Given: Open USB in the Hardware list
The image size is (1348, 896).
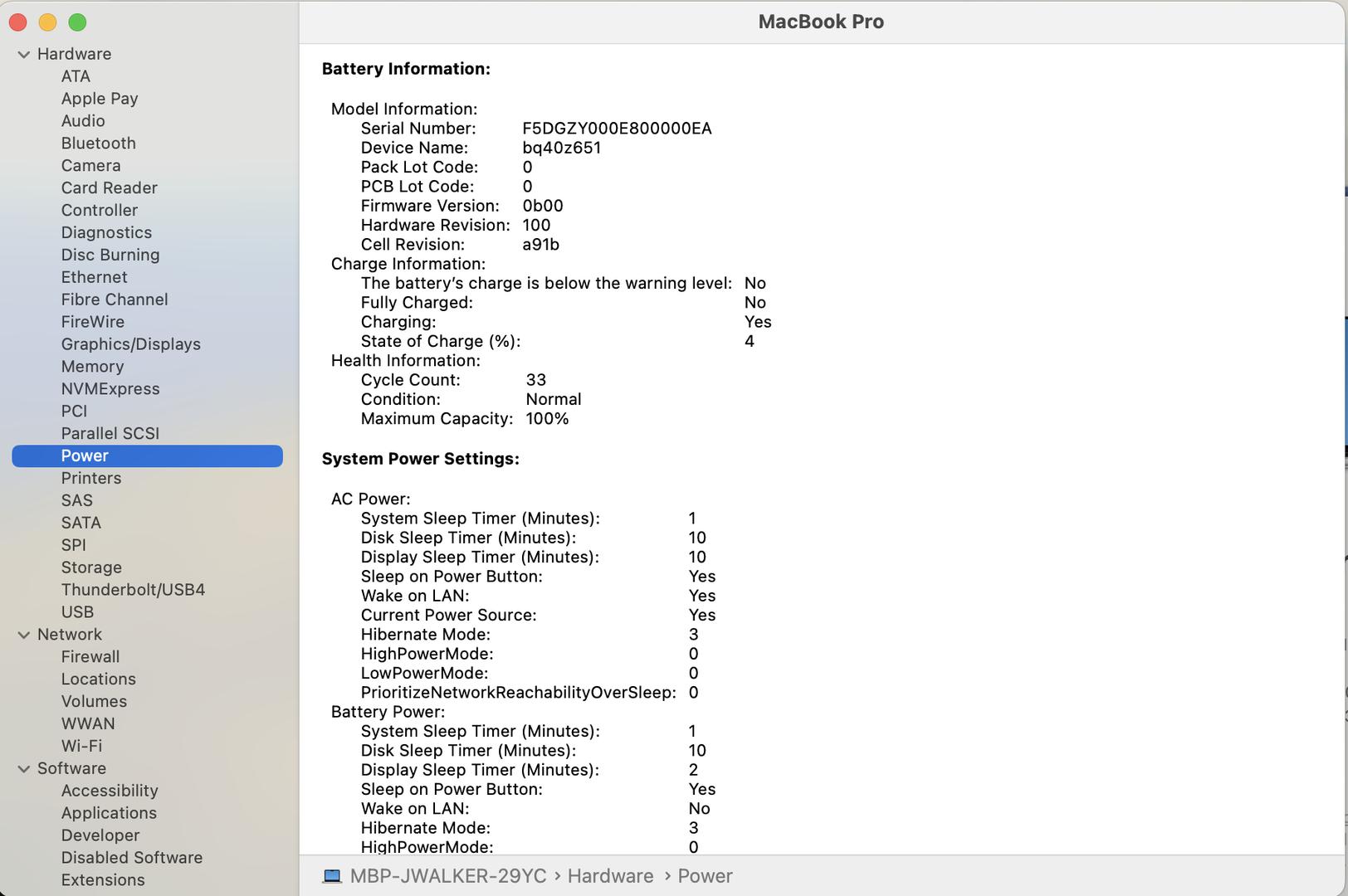Looking at the screenshot, I should [77, 613].
